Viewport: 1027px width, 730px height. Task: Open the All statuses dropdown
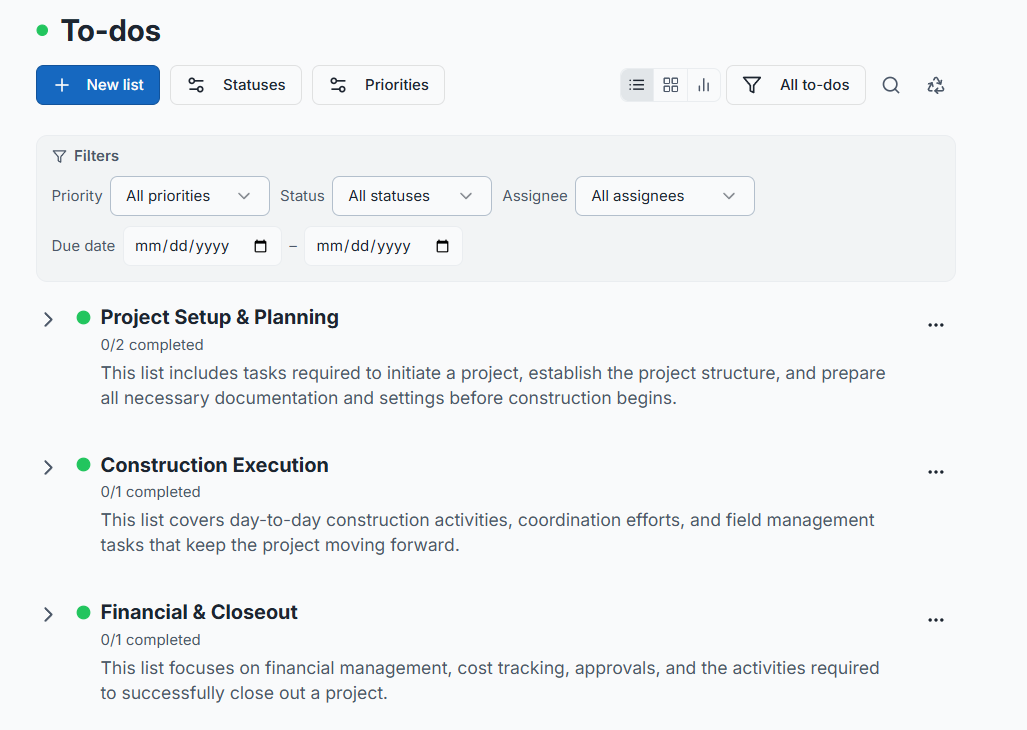point(412,196)
